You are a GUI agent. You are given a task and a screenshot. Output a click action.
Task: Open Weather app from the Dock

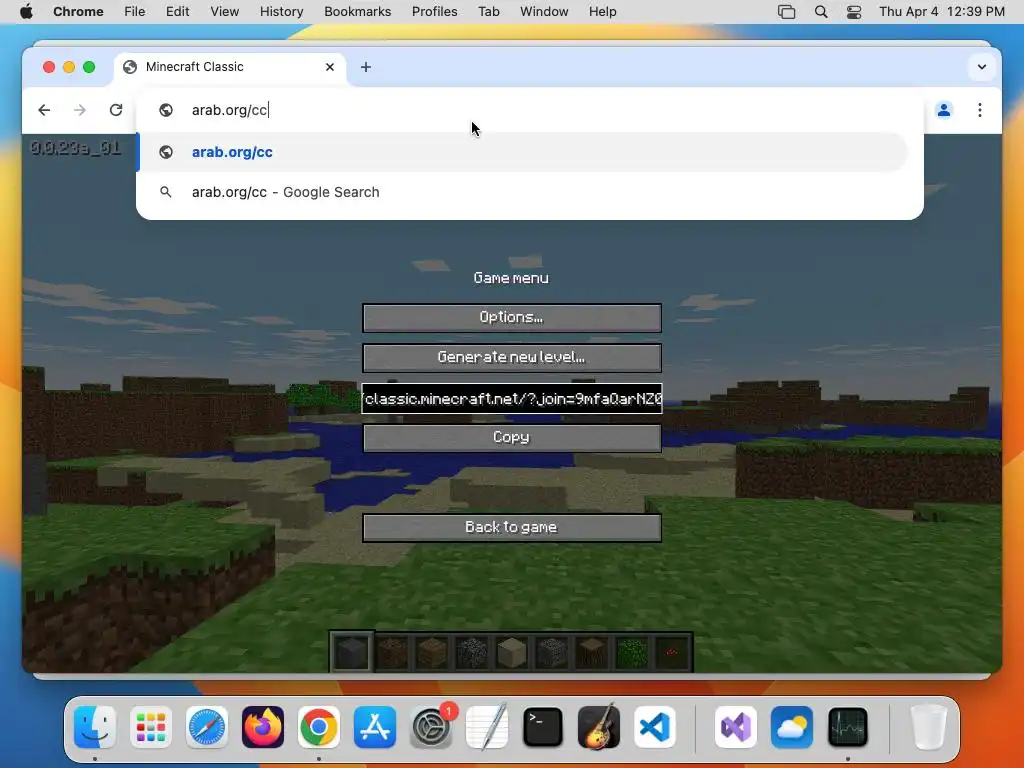point(792,727)
